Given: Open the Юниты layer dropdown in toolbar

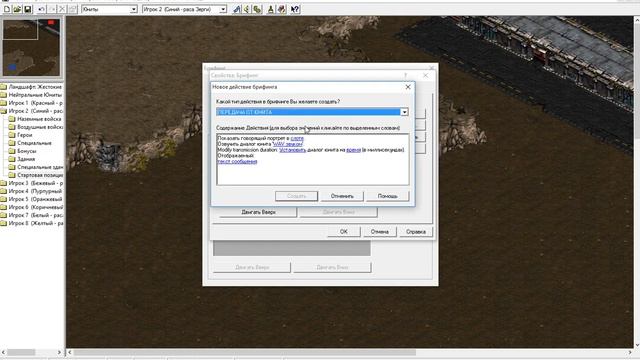Looking at the screenshot, I should (x=133, y=9).
